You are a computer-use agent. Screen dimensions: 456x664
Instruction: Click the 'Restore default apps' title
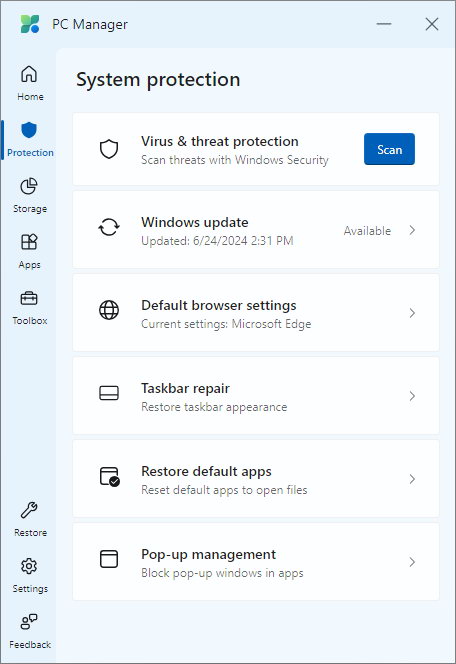206,471
